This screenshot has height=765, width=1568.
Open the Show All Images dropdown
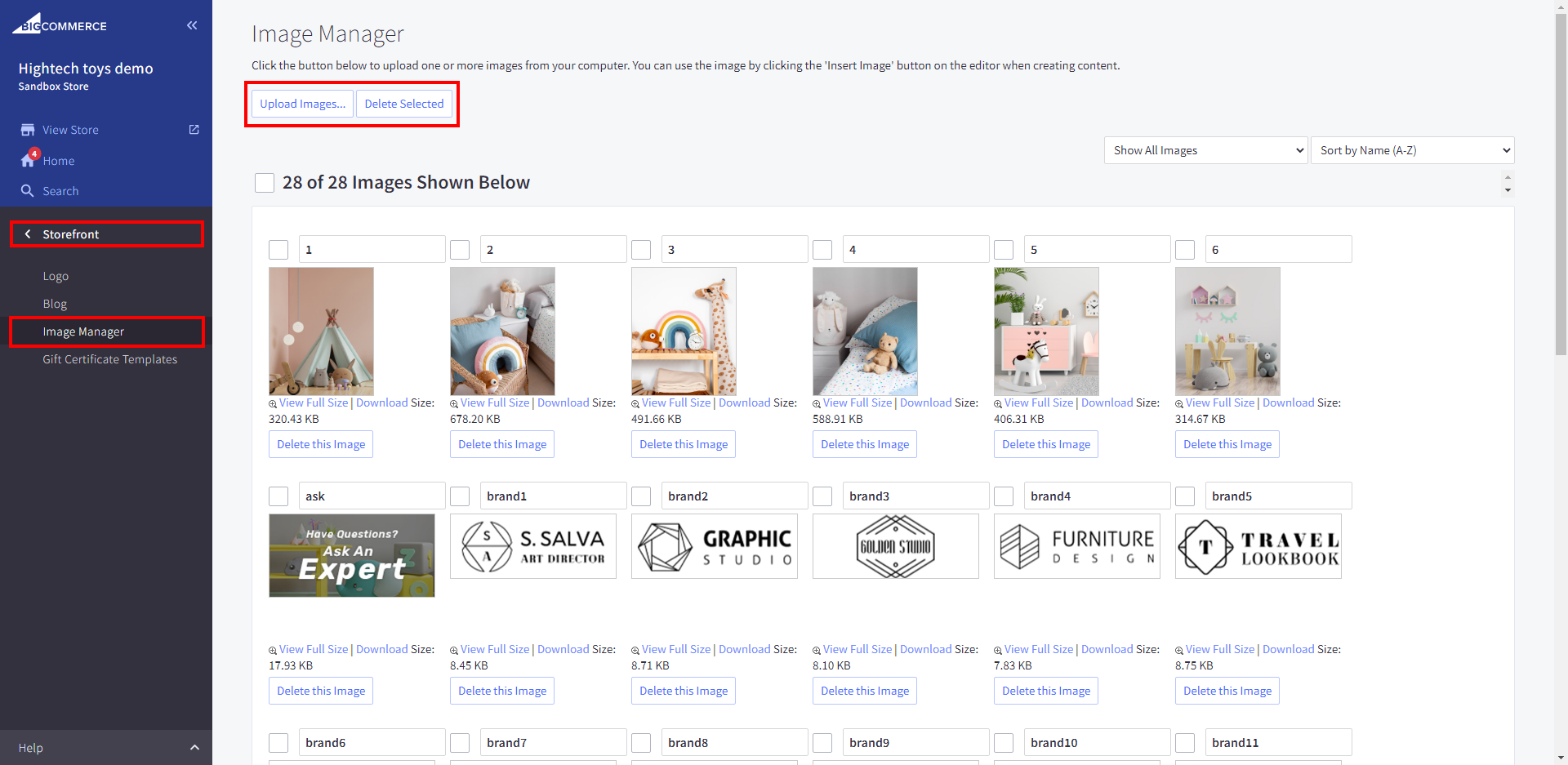click(x=1205, y=150)
